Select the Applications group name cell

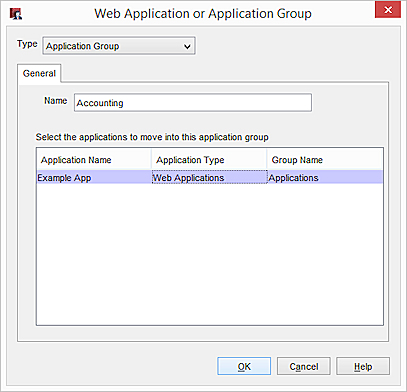tap(325, 178)
